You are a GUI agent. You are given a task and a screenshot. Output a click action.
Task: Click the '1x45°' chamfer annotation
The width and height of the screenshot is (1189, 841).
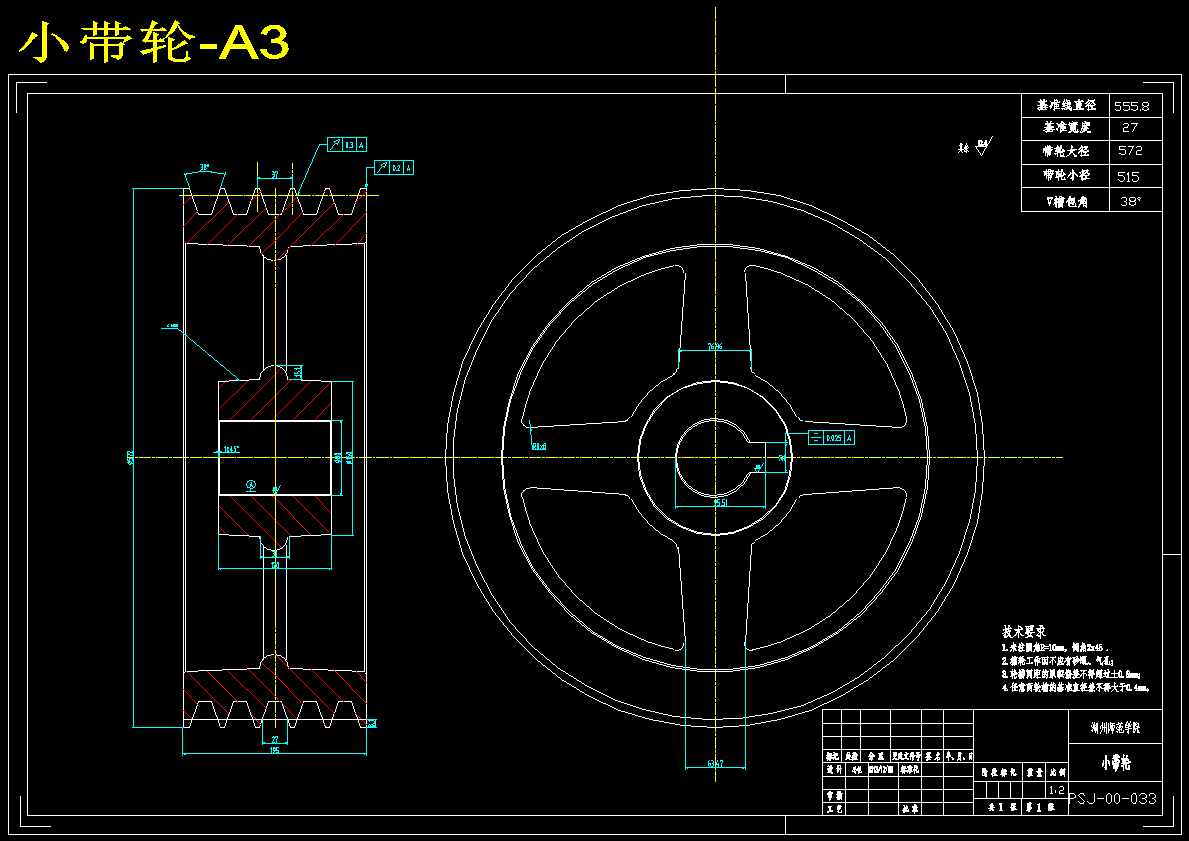[x=230, y=450]
